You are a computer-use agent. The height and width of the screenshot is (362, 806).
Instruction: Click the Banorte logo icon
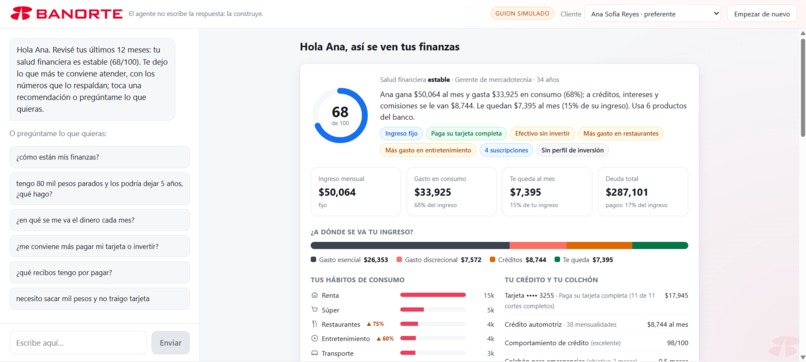point(21,14)
